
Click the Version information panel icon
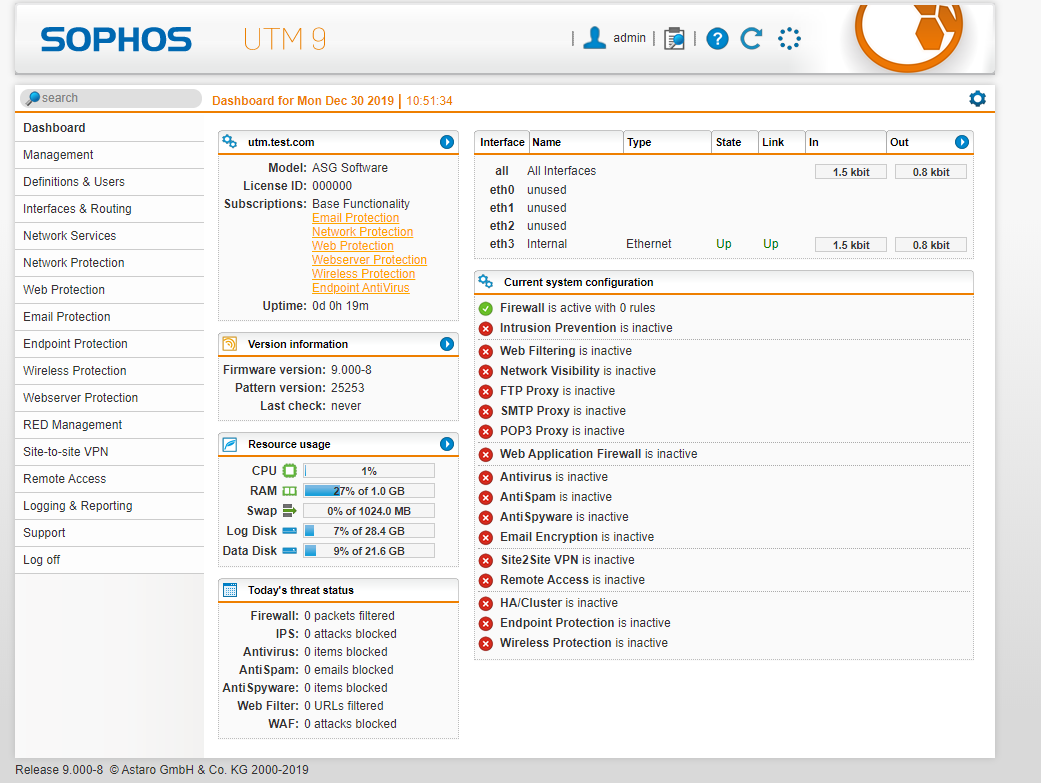pos(230,344)
